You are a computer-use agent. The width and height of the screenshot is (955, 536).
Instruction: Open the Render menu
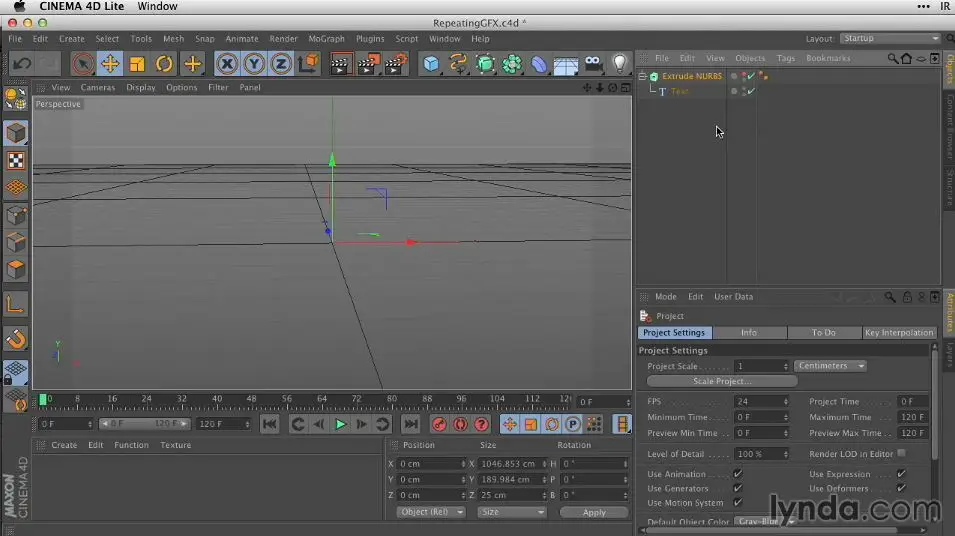283,38
